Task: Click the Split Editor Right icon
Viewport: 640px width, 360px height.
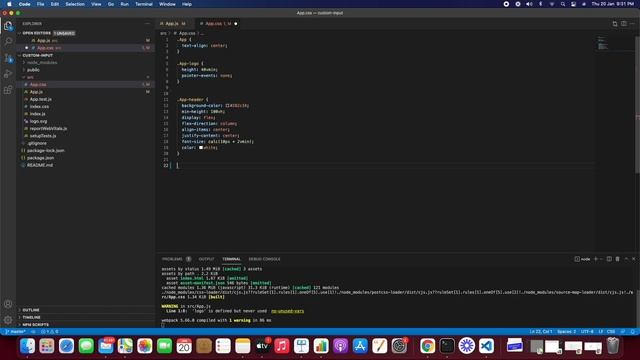Action: pyautogui.click(x=624, y=24)
